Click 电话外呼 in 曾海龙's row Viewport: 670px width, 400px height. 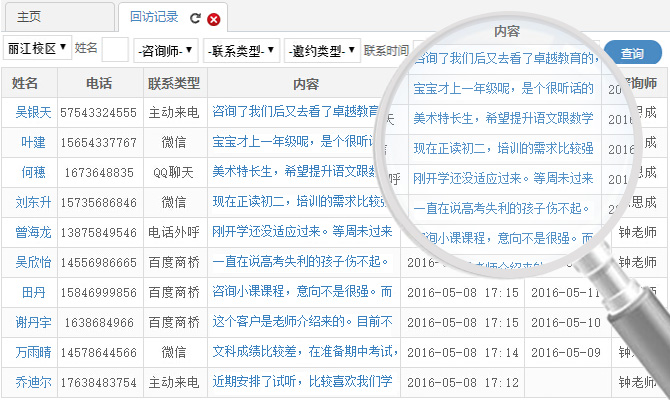174,232
